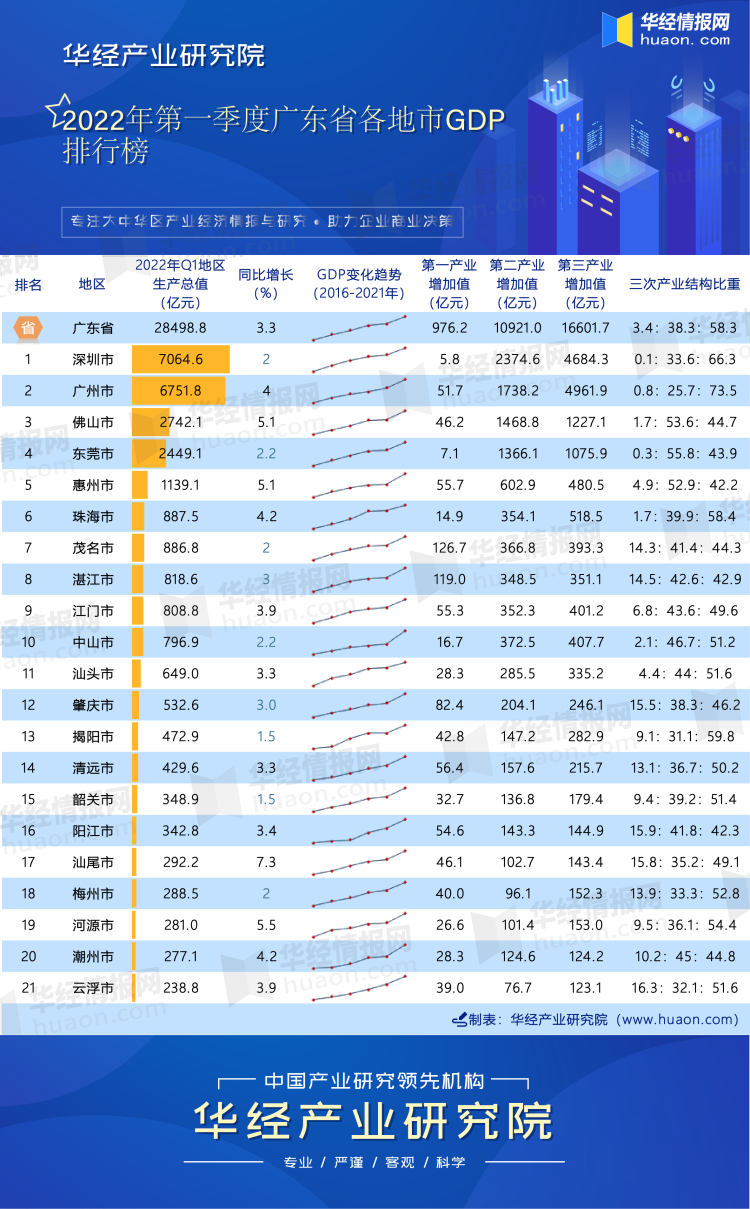The width and height of the screenshot is (750, 1209).
Task: Select the GDP变化趋势 column header
Action: [359, 284]
